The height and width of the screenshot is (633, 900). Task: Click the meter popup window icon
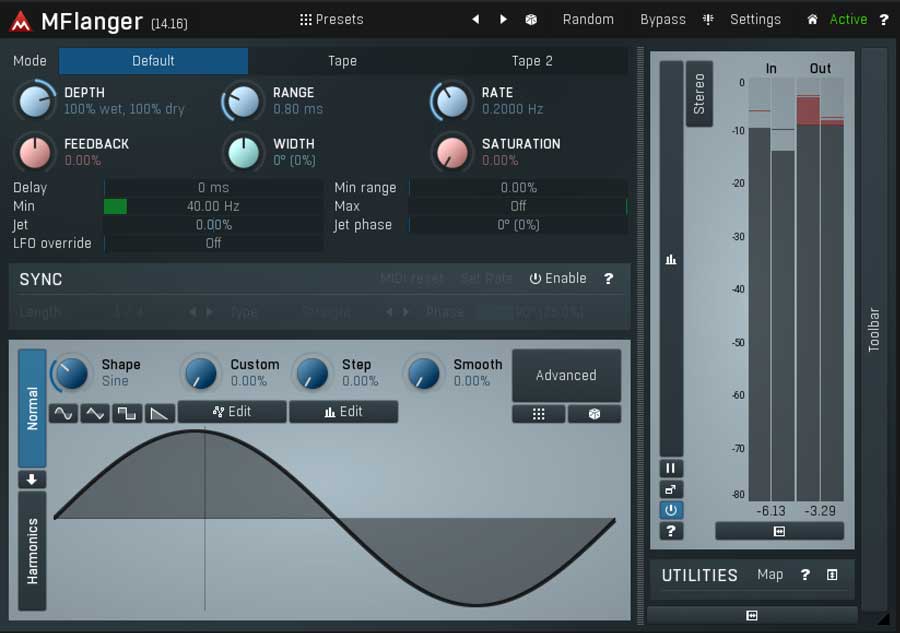point(671,490)
